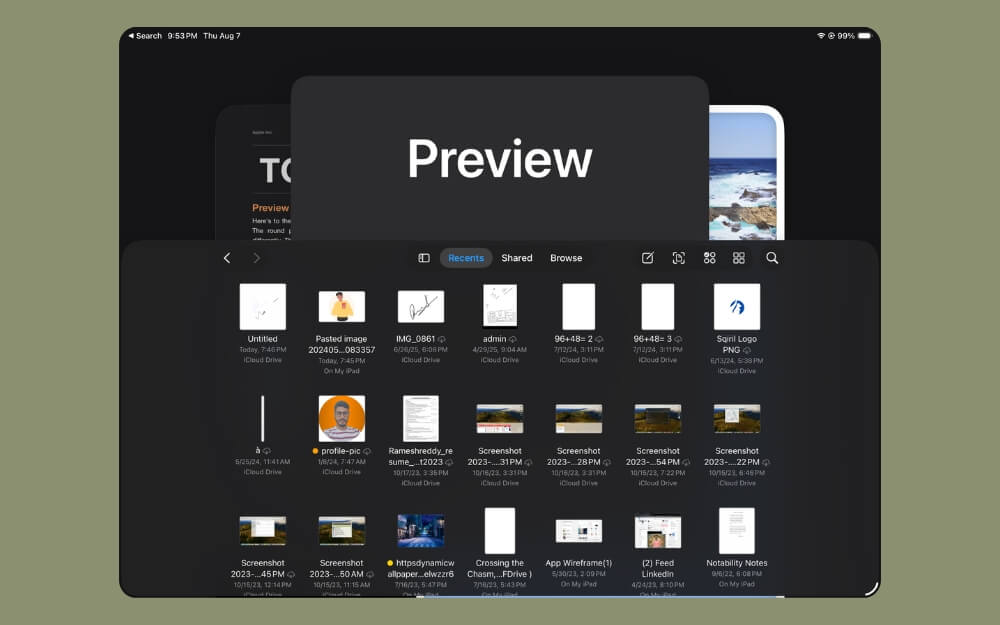Select the background document card with Preview heading
This screenshot has width=1000, height=625.
tap(254, 173)
